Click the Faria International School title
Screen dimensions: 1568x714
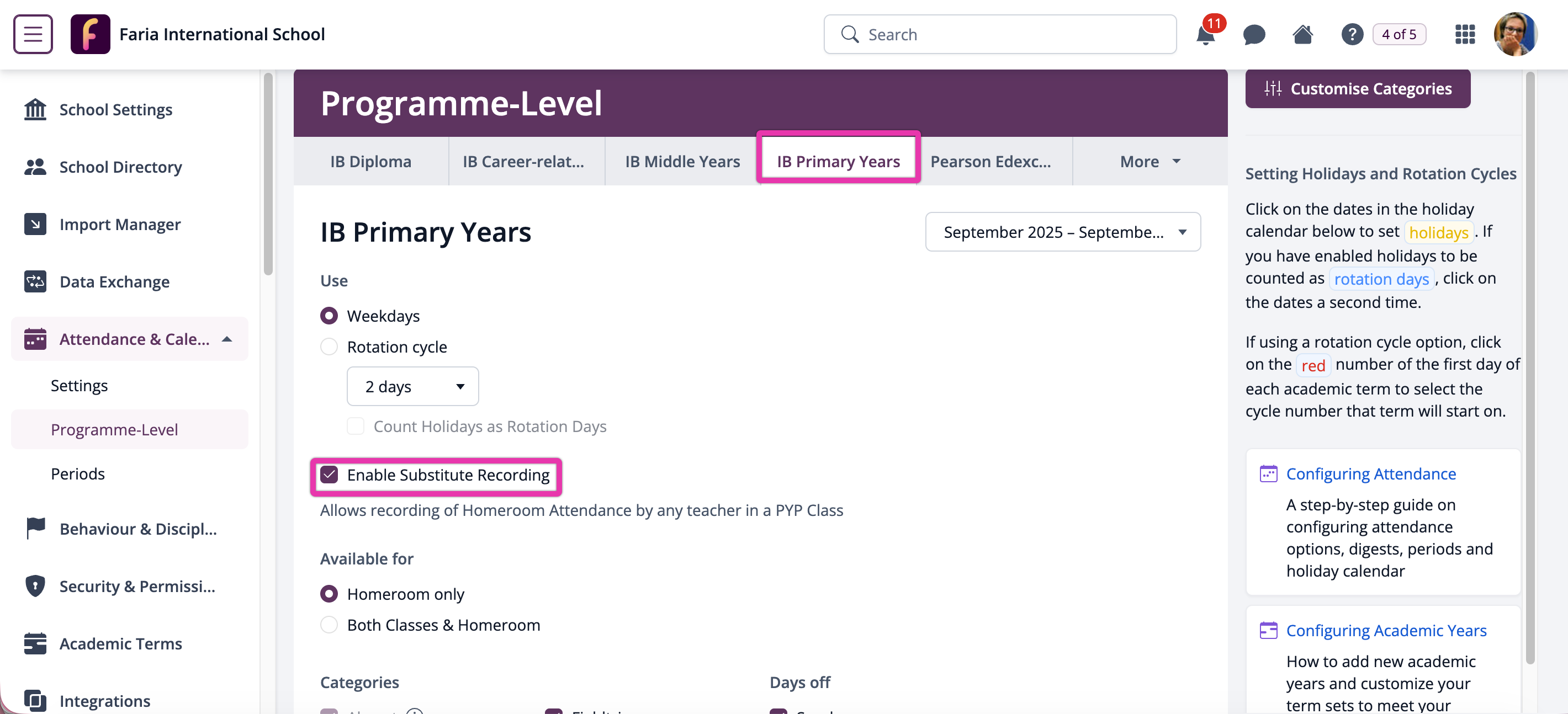tap(222, 34)
